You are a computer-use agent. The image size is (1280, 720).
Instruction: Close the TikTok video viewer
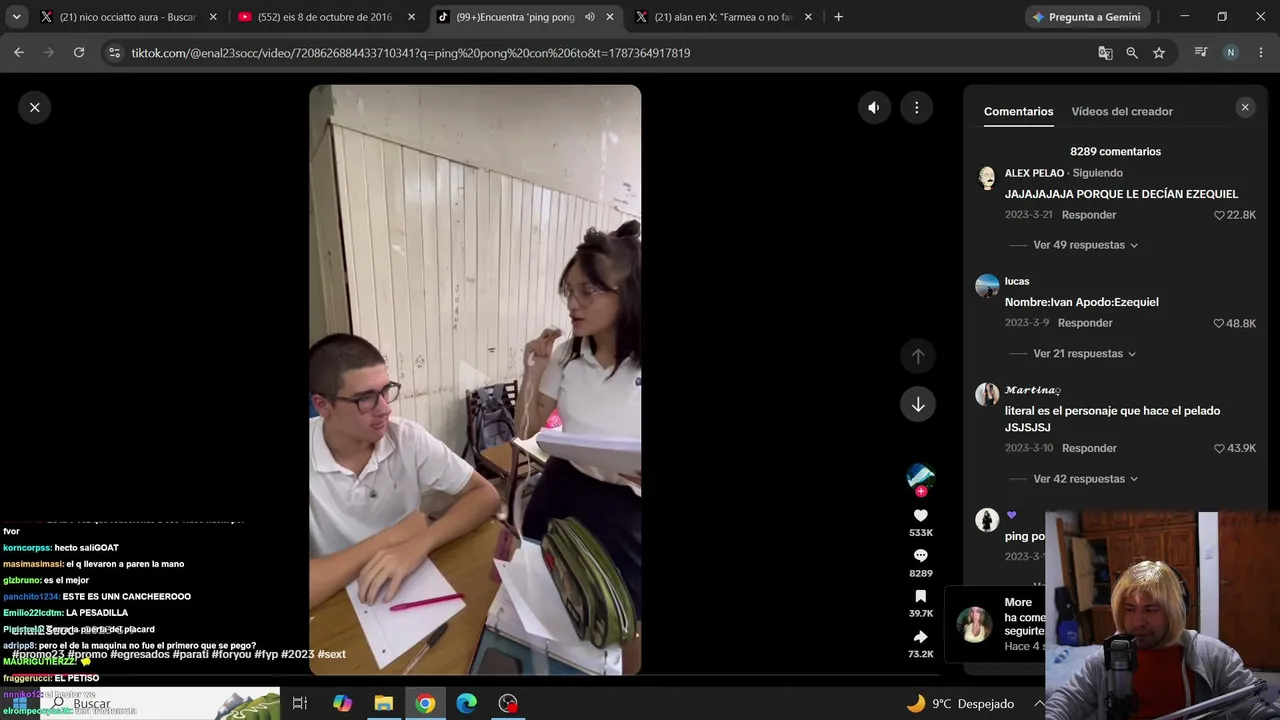point(35,107)
